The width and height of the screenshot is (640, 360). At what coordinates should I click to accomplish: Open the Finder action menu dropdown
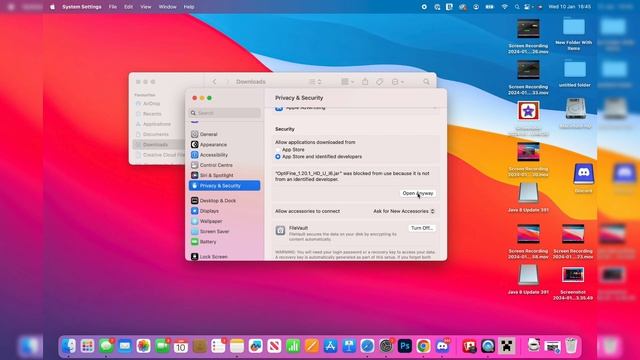(x=398, y=82)
